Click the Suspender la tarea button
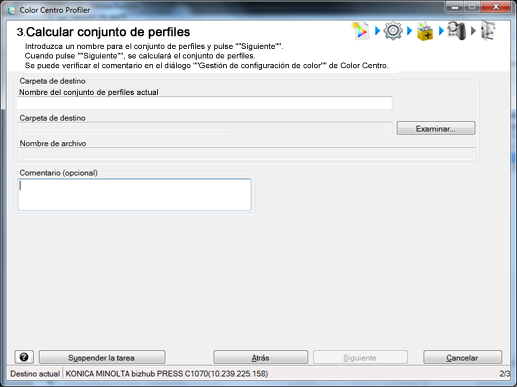The width and height of the screenshot is (517, 387). (x=102, y=357)
